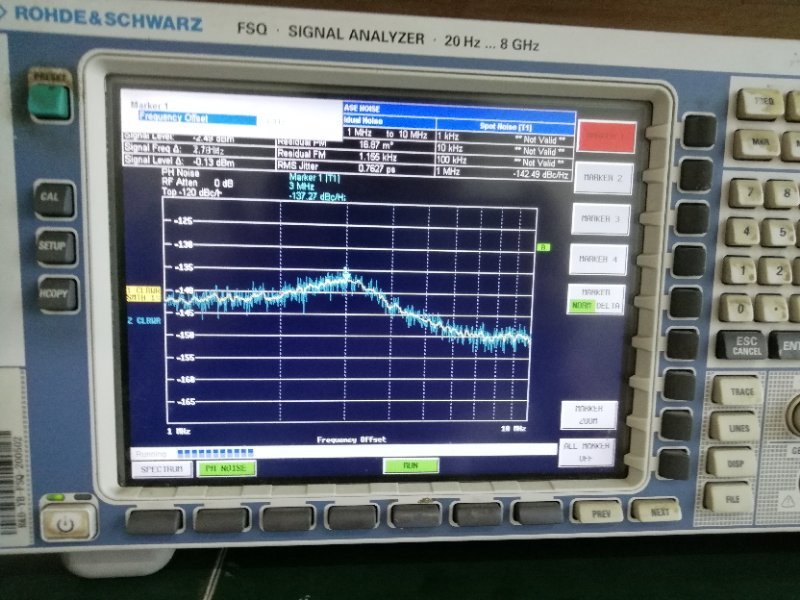The height and width of the screenshot is (600, 800).
Task: Click the Running progress bar
Action: [343, 452]
